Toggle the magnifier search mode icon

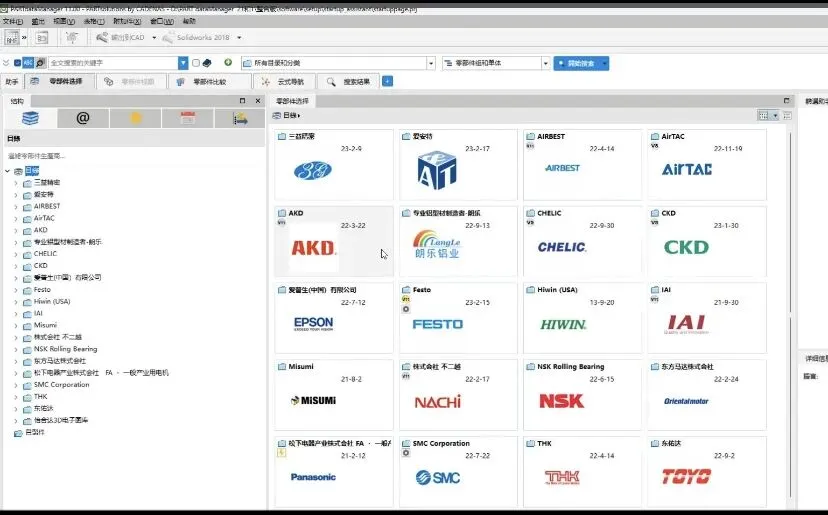tap(40, 63)
